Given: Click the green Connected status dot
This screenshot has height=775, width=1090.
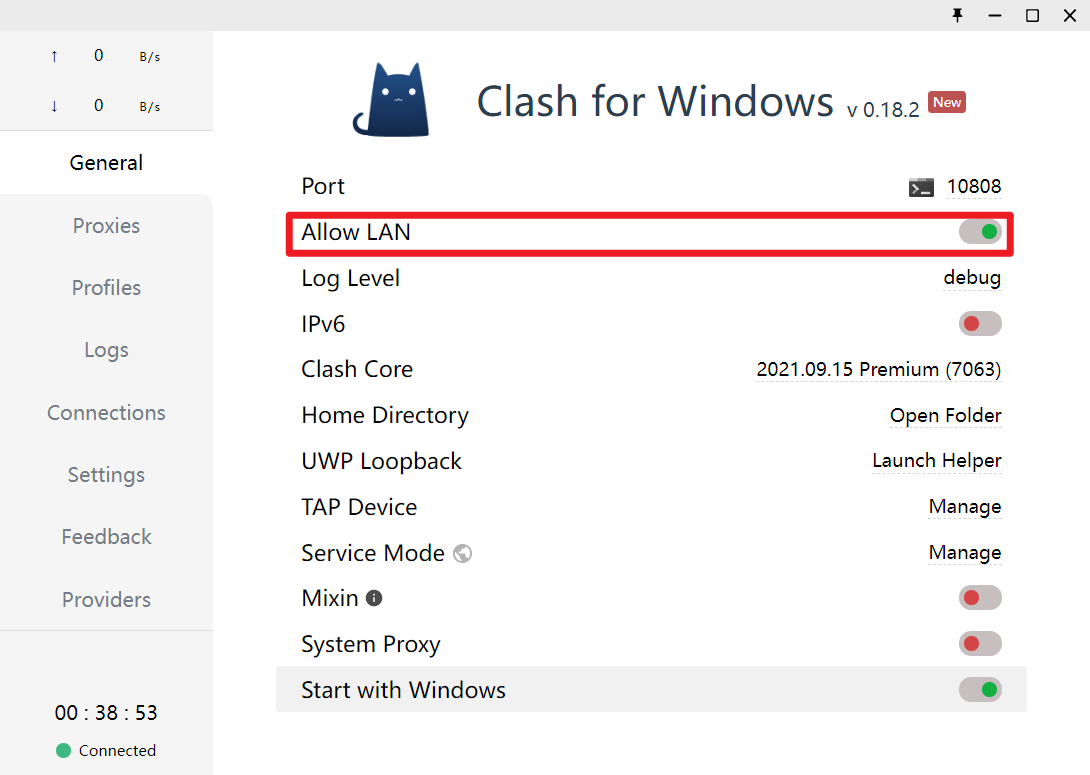Looking at the screenshot, I should click(x=63, y=751).
